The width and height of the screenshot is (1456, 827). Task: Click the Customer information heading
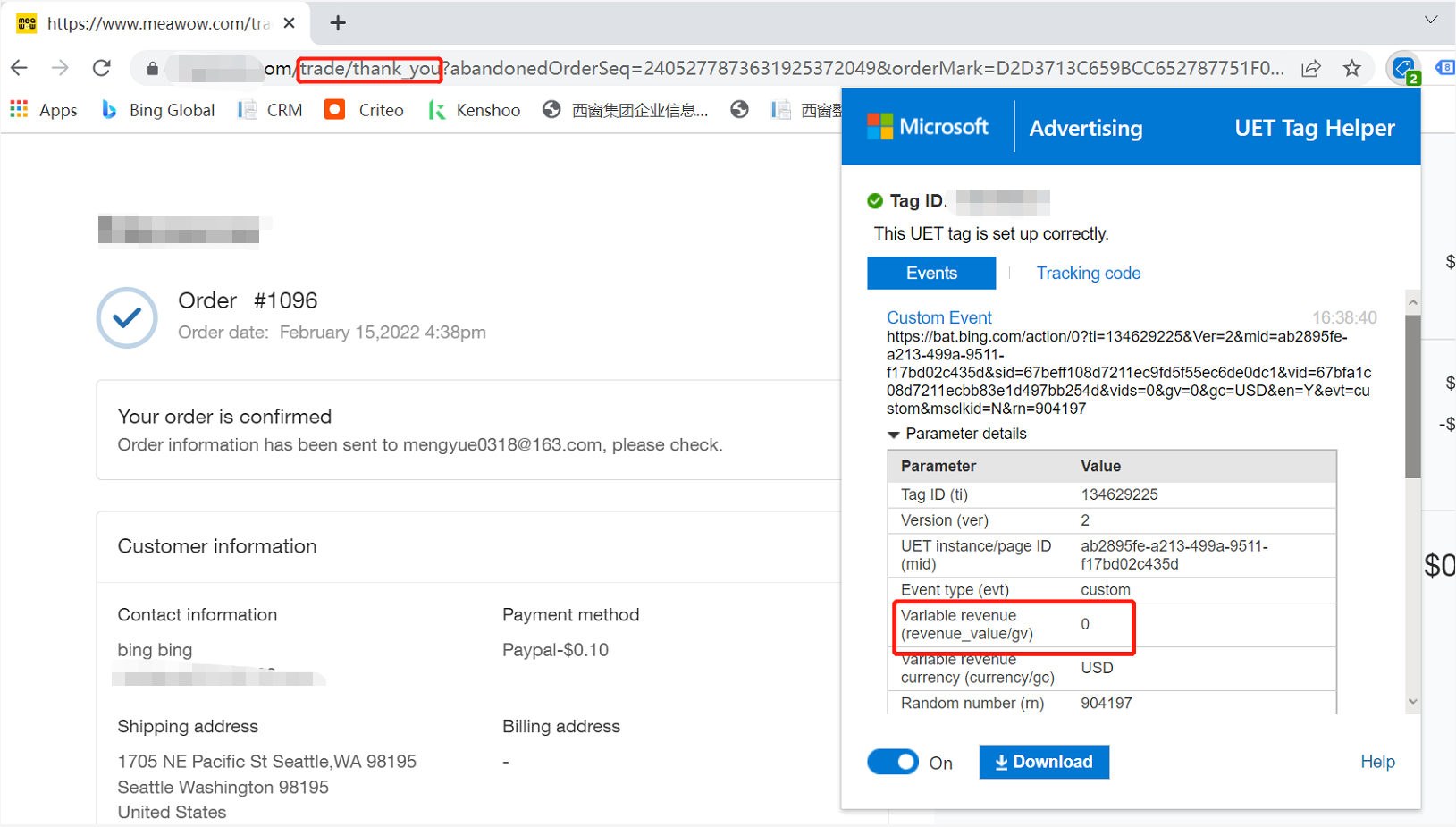click(x=217, y=546)
